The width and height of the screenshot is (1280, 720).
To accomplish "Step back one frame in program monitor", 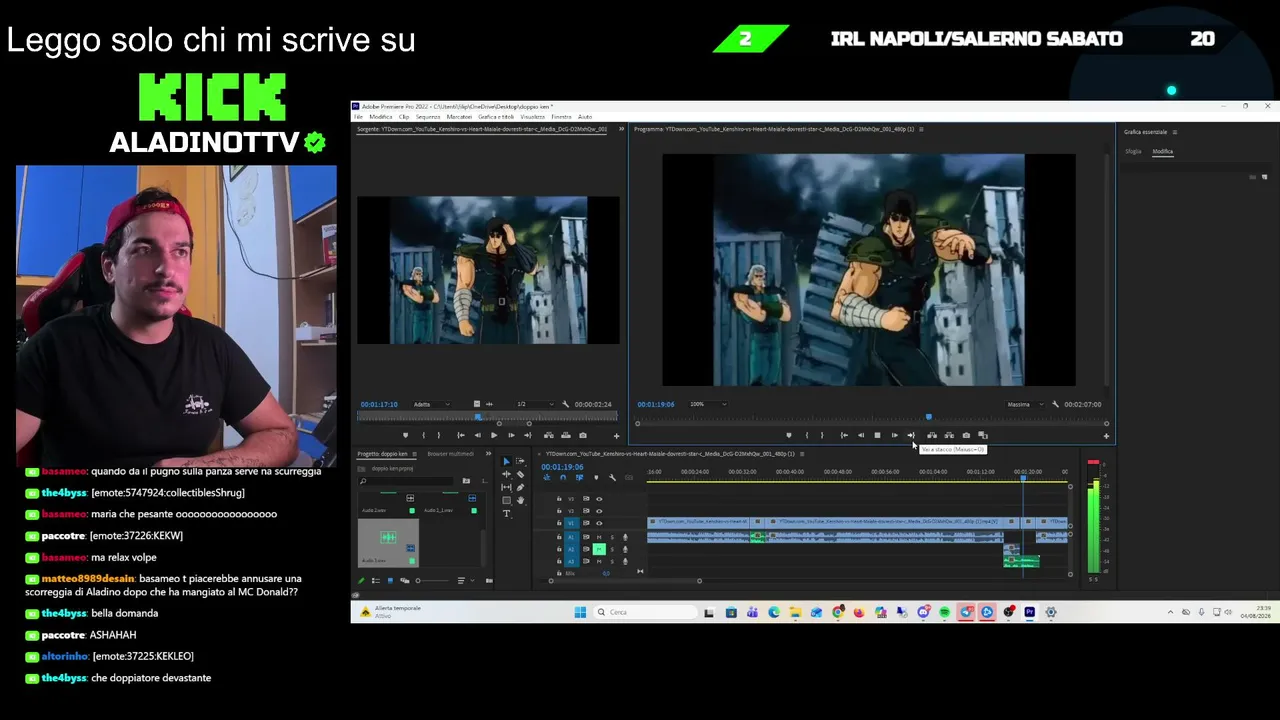I will coord(861,435).
